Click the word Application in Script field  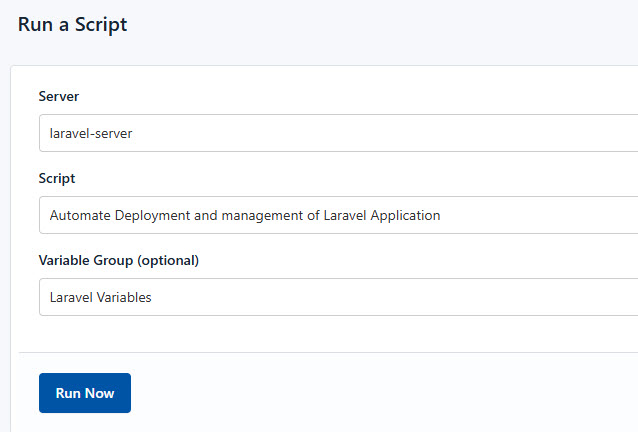click(403, 215)
